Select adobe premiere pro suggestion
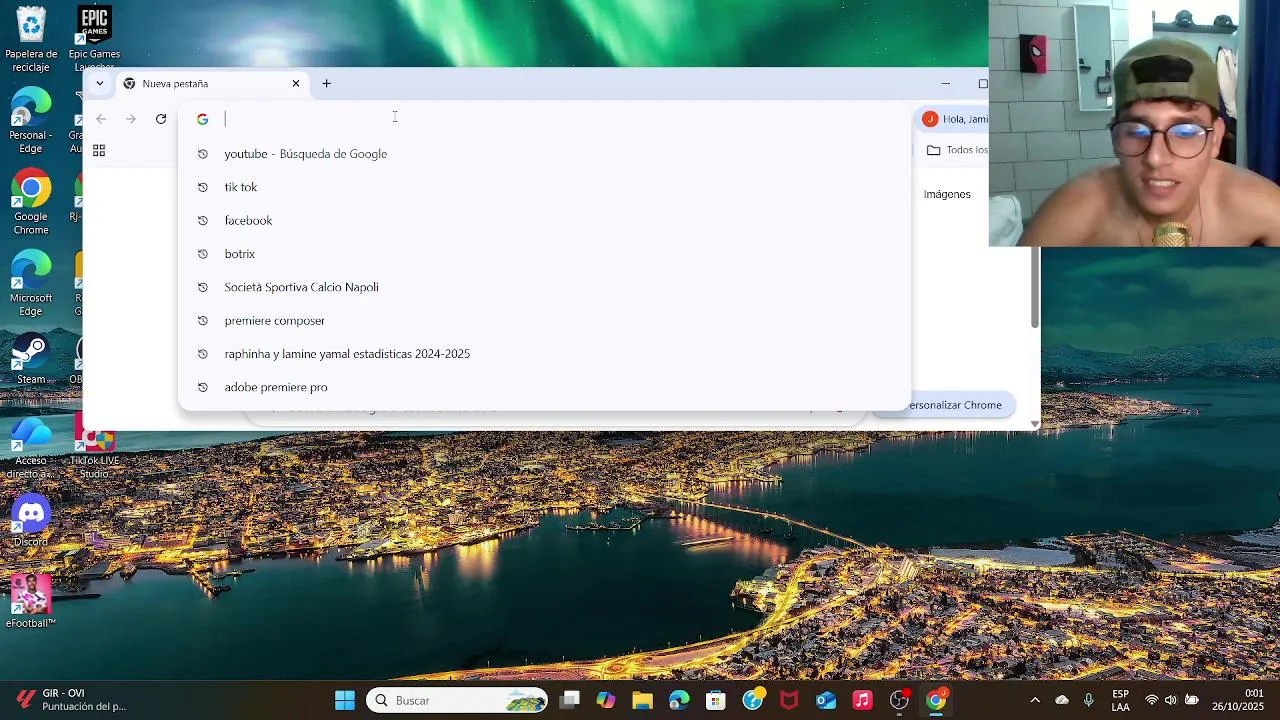 (x=544, y=387)
